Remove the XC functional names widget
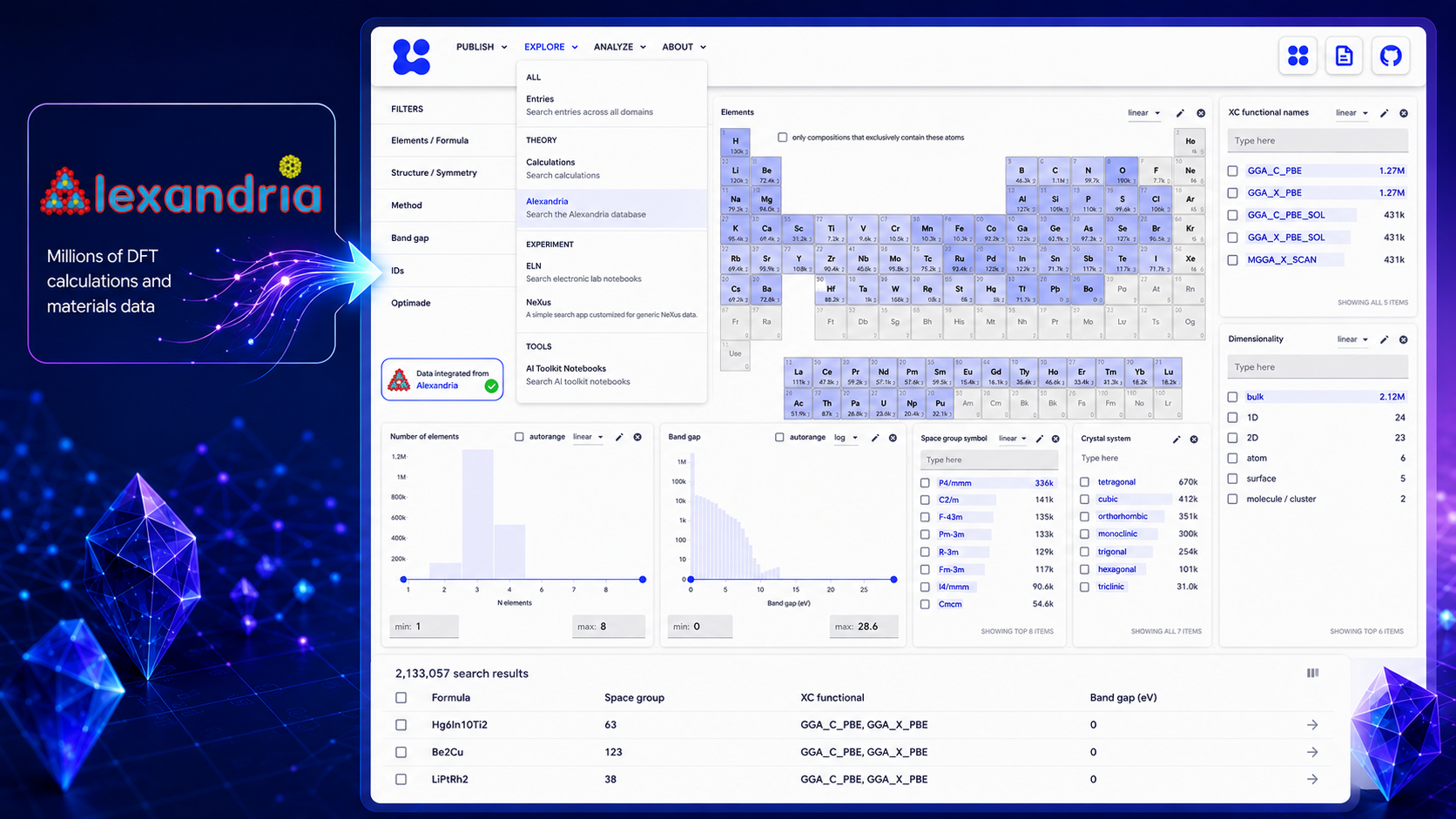The image size is (1456, 819). (x=1404, y=113)
